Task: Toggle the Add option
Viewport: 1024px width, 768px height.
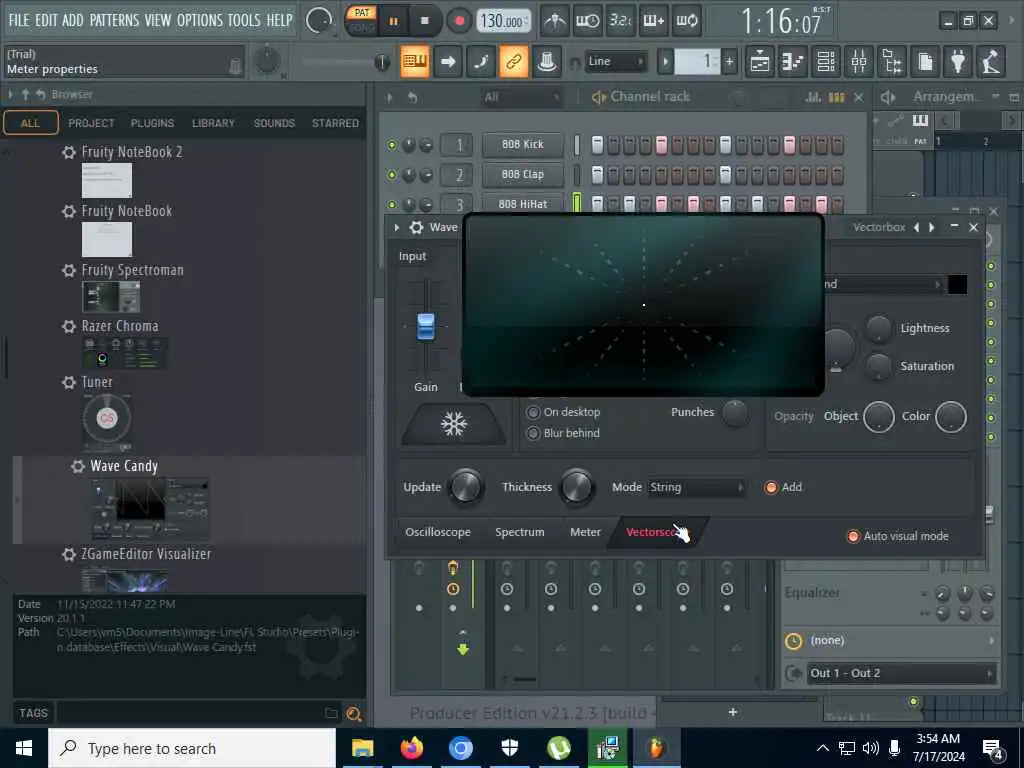Action: [771, 487]
